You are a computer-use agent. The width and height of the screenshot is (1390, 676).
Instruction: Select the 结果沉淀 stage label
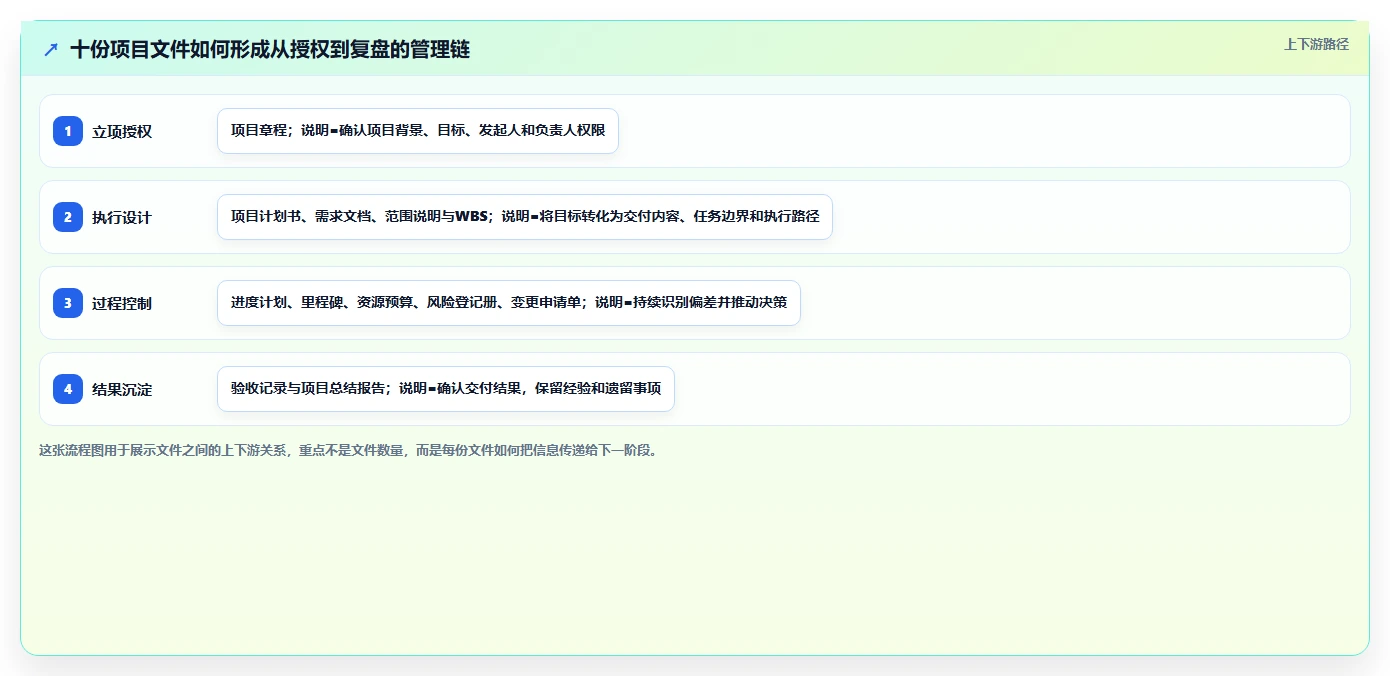122,389
